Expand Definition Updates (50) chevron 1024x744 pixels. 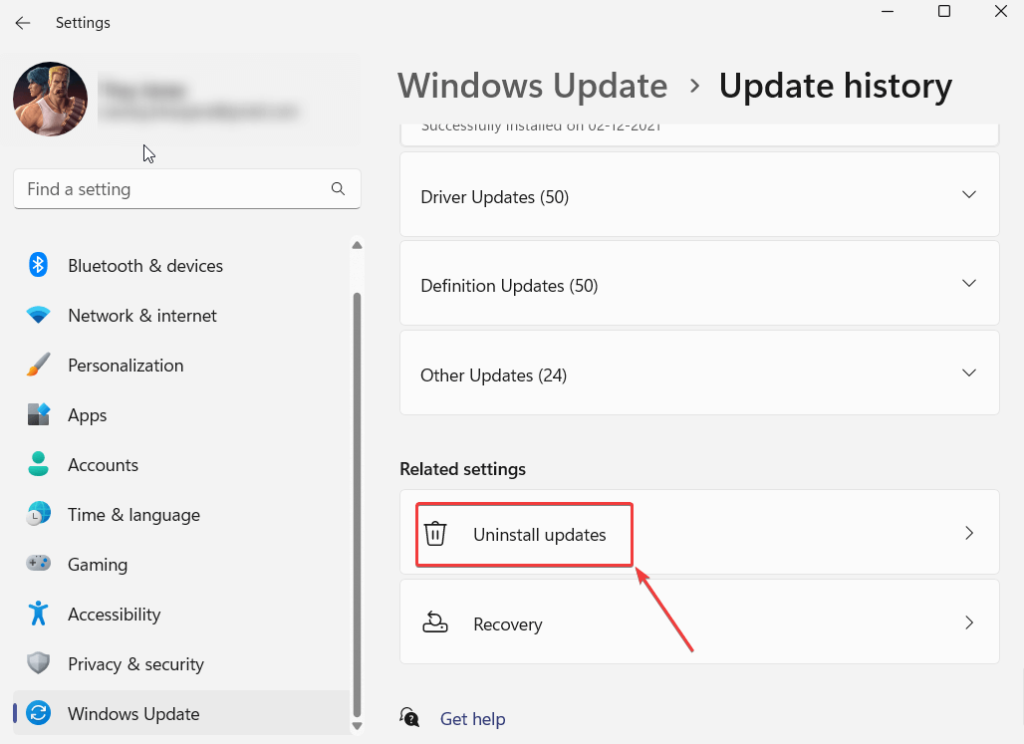point(969,283)
